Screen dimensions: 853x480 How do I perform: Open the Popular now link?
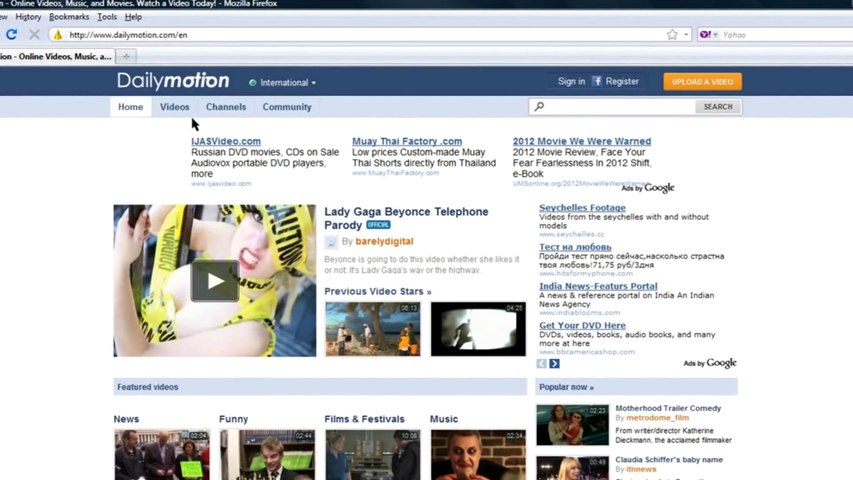coord(566,387)
